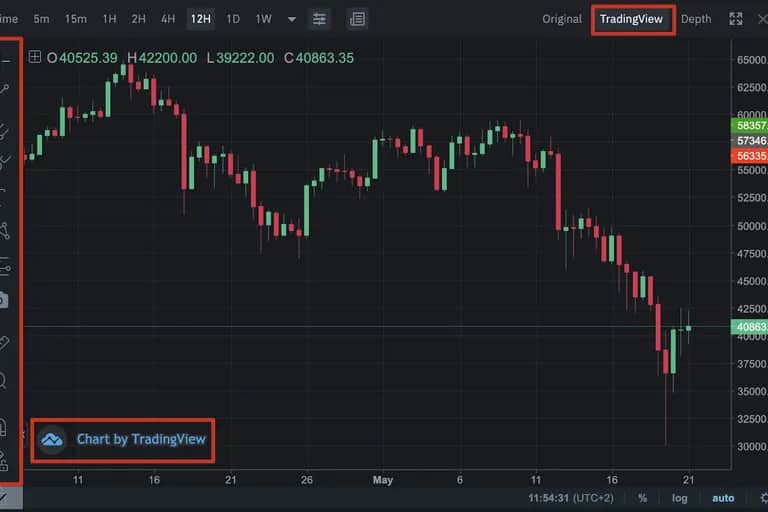This screenshot has width=768, height=512.
Task: Select the ruler measure tool
Action: pyautogui.click(x=4, y=342)
